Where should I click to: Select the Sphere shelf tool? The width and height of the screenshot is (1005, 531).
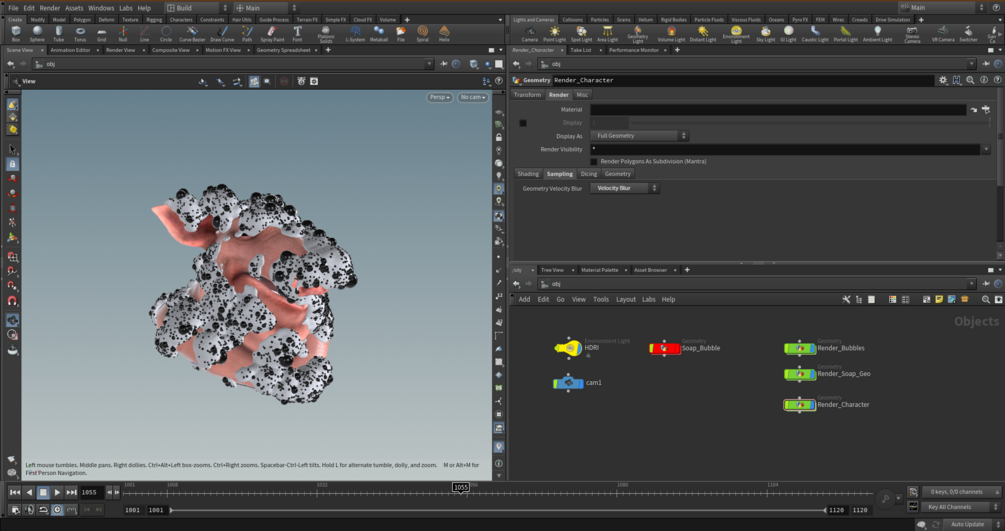tap(37, 33)
